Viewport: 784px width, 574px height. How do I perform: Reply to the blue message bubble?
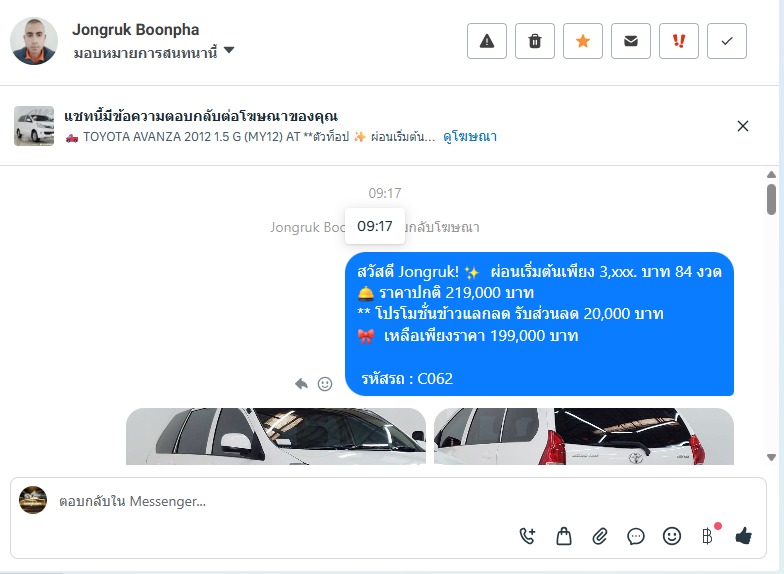click(x=301, y=384)
